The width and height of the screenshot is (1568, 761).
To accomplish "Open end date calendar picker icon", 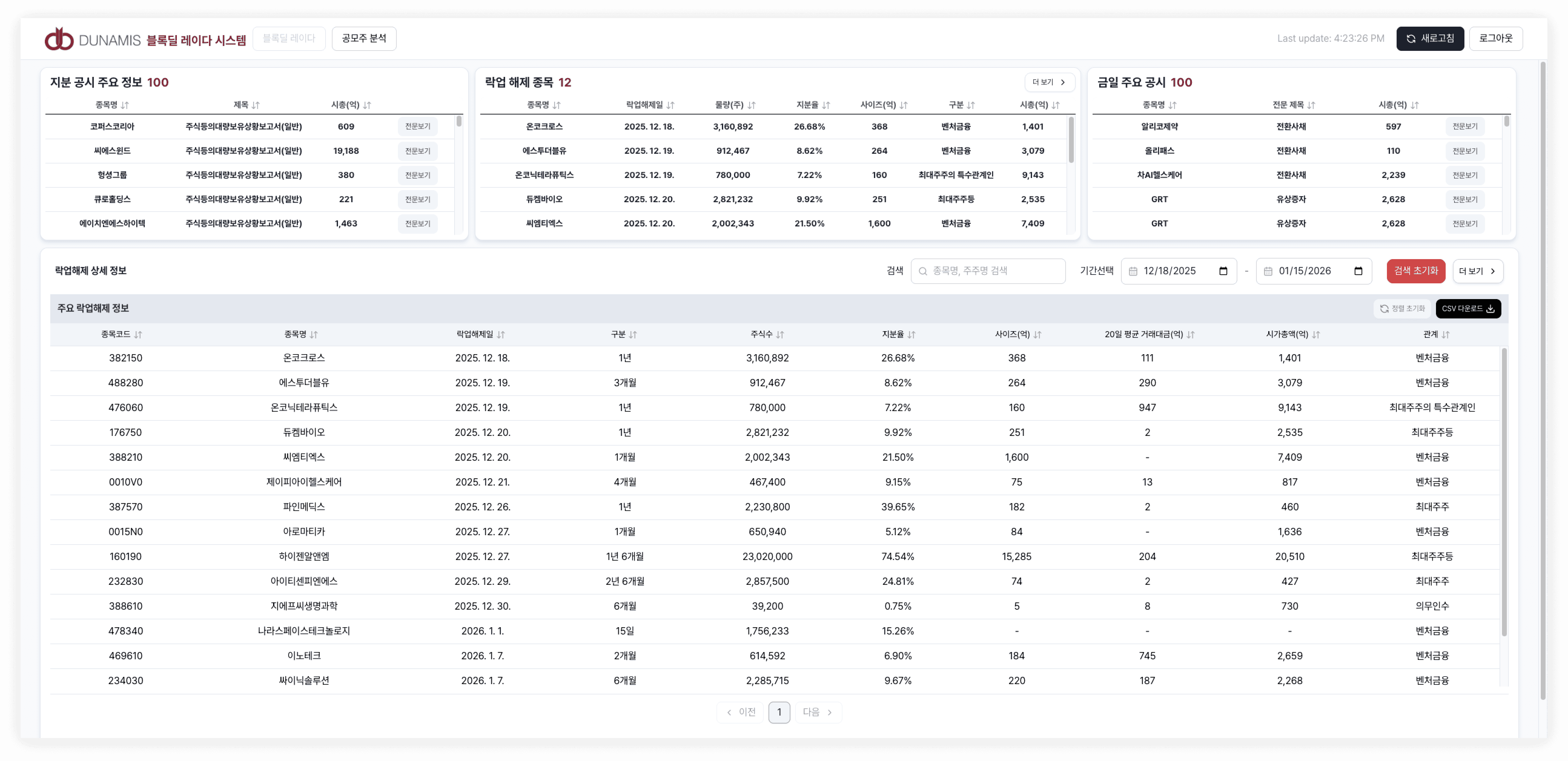I will 1358,271.
